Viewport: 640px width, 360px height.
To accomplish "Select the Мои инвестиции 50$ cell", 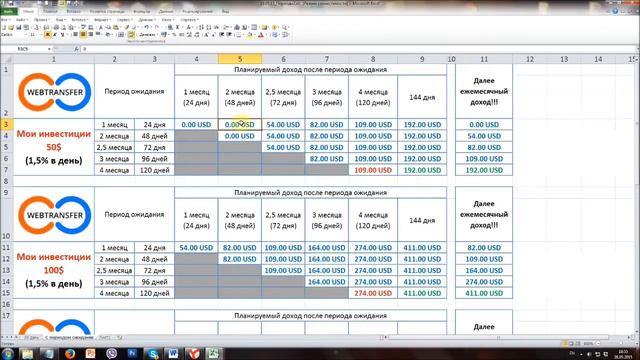I will pos(53,147).
